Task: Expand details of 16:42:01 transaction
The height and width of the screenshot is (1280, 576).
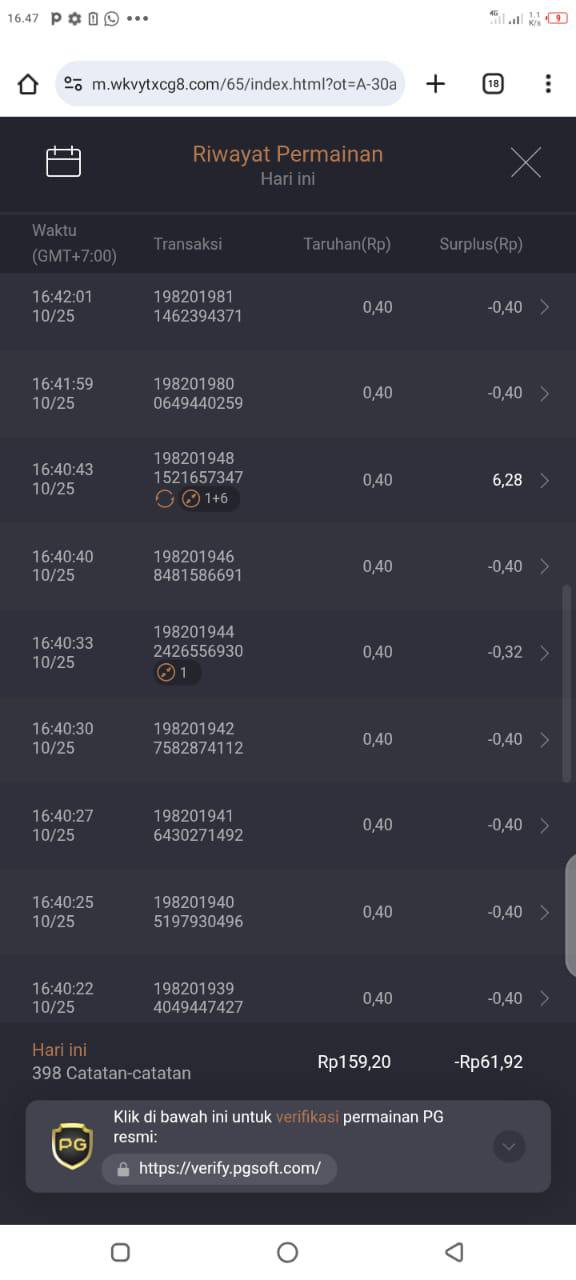Action: point(288,307)
